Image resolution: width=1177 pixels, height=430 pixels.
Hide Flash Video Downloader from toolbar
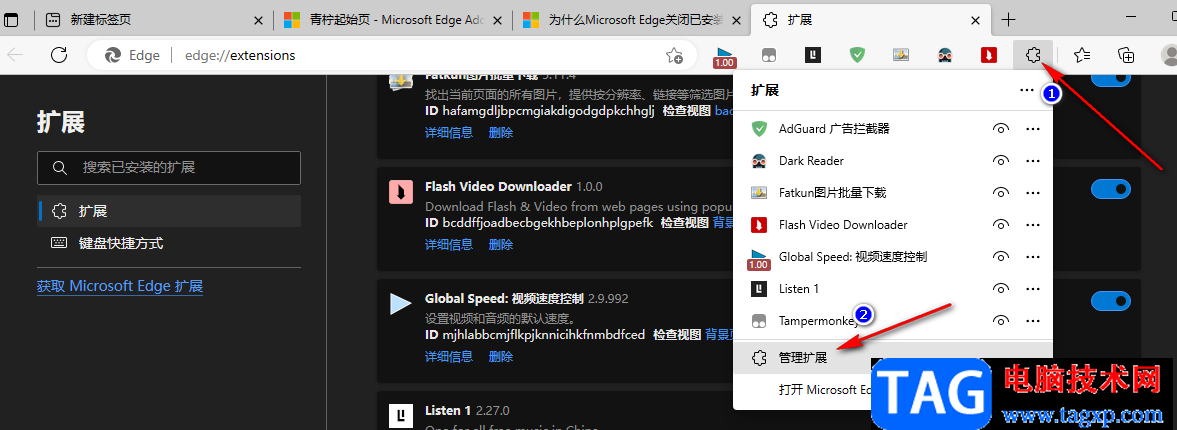999,224
